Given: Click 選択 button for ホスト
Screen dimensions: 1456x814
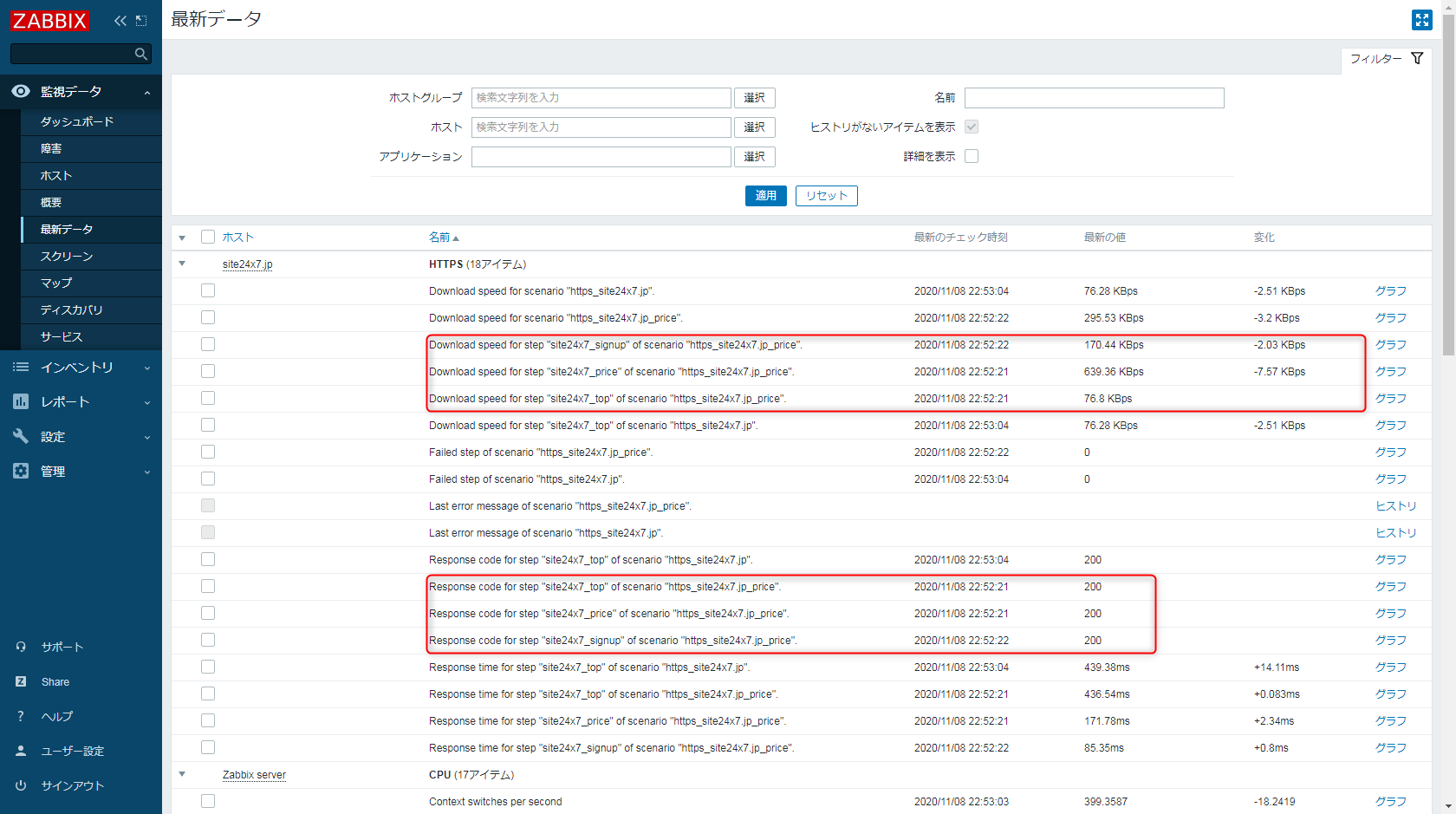Looking at the screenshot, I should [755, 127].
